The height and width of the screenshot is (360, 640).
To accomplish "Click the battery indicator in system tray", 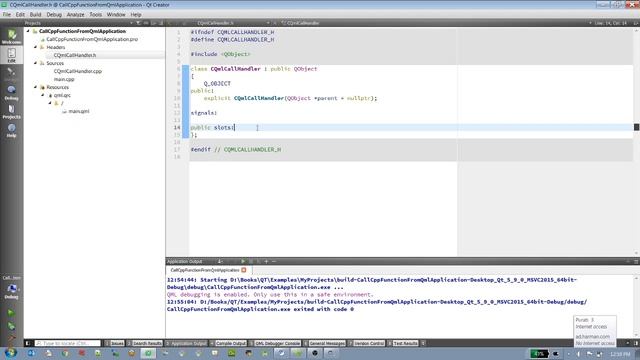I will (x=539, y=353).
